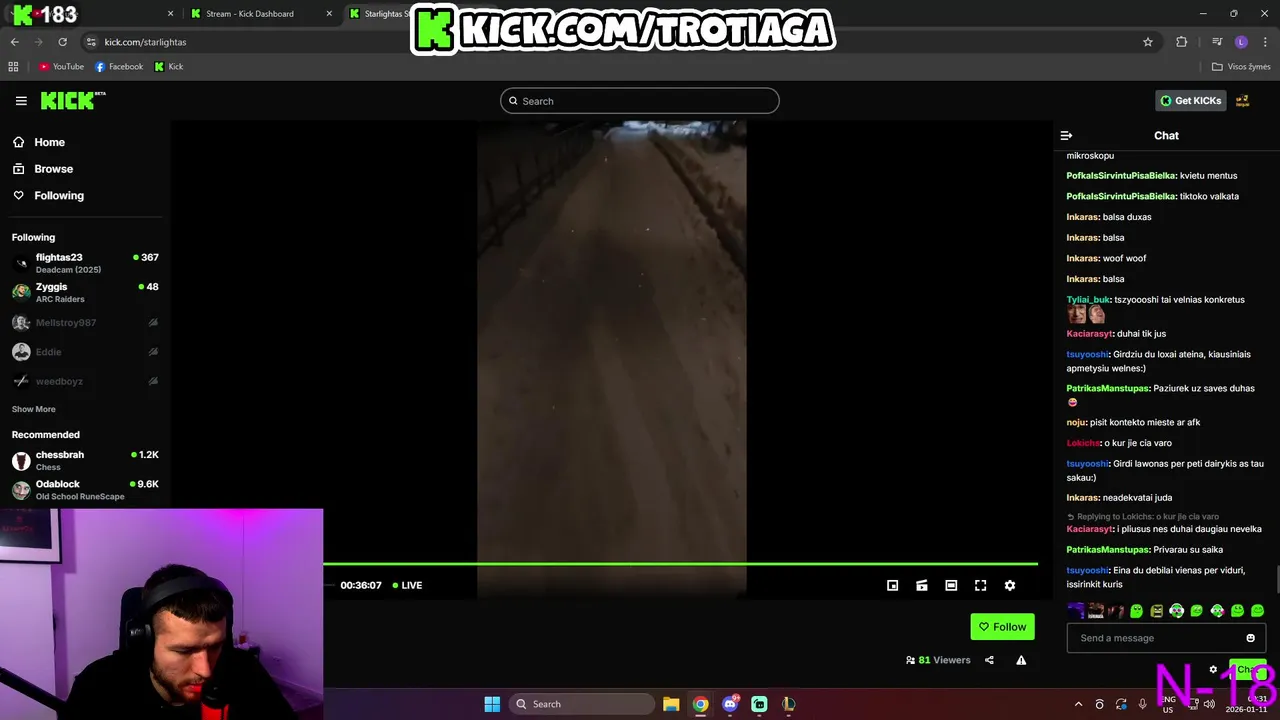This screenshot has width=1280, height=720.
Task: Insert the angry yellow emote in quick emote bar
Action: pos(1156,611)
